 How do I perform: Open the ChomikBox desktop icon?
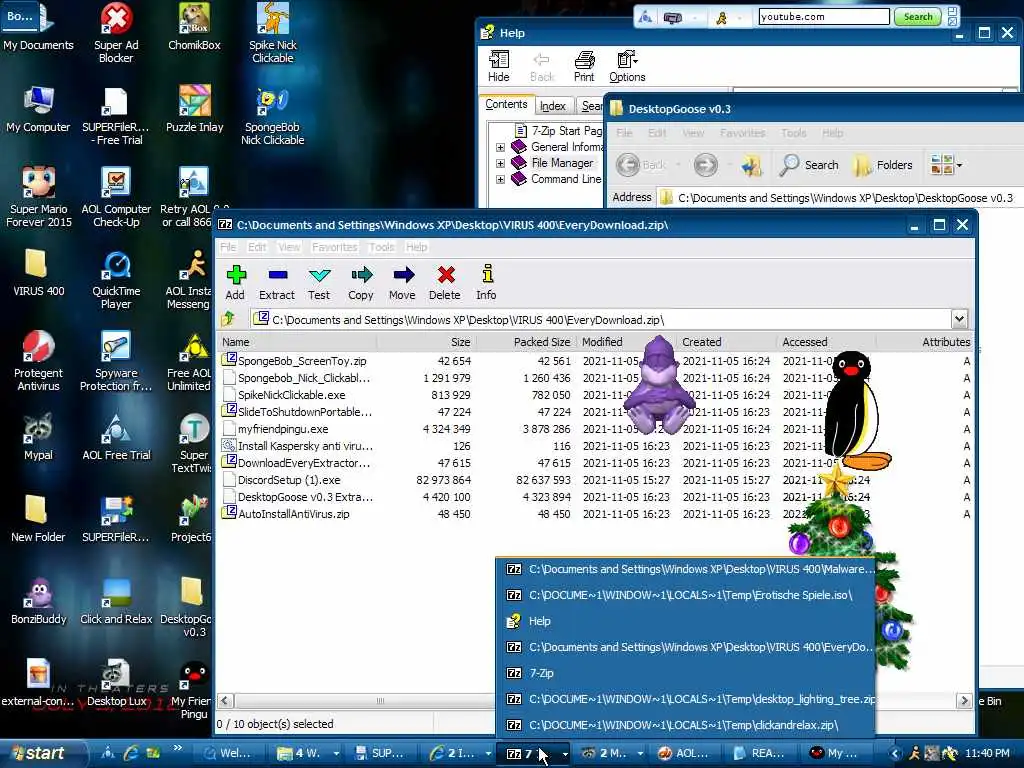click(x=194, y=27)
